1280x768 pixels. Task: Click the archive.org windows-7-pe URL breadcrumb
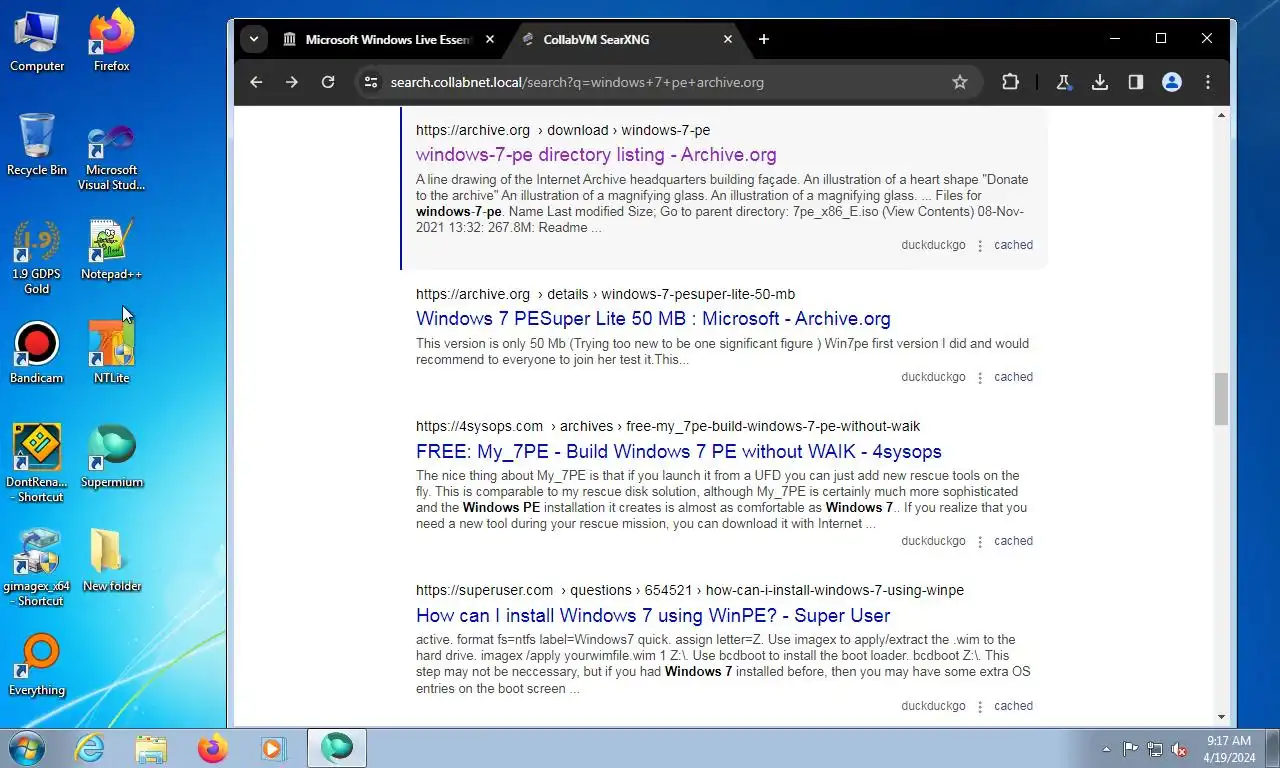(x=563, y=130)
